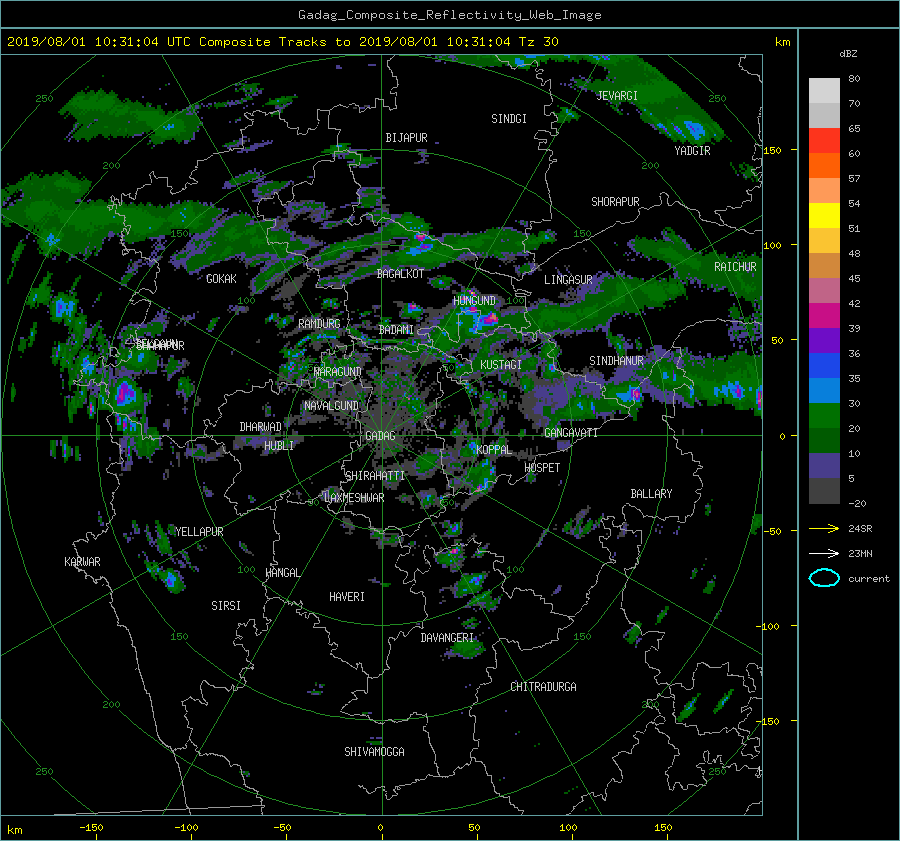Click the LINGASUR city label
900x841 pixels.
[568, 280]
